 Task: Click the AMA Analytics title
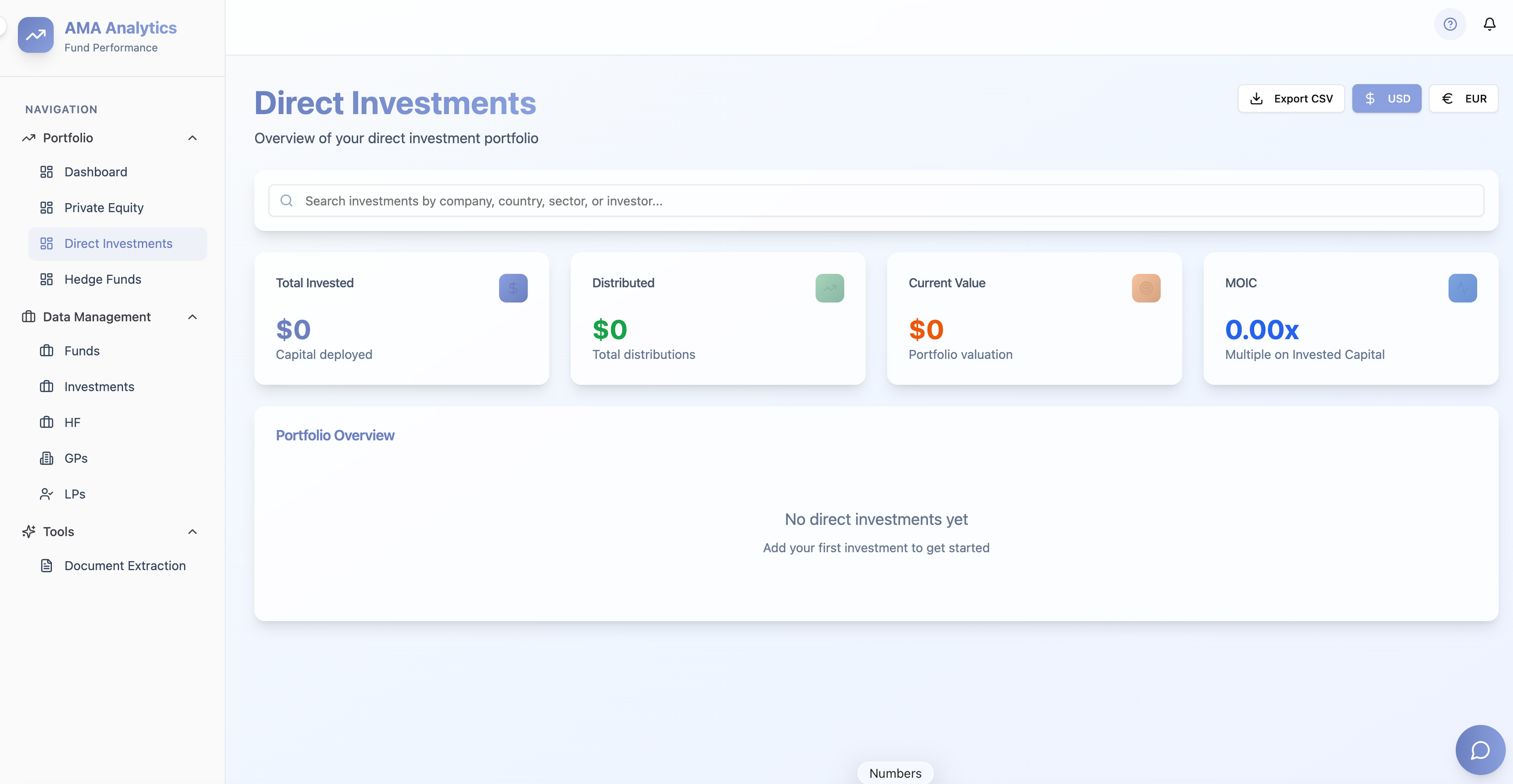(x=121, y=28)
